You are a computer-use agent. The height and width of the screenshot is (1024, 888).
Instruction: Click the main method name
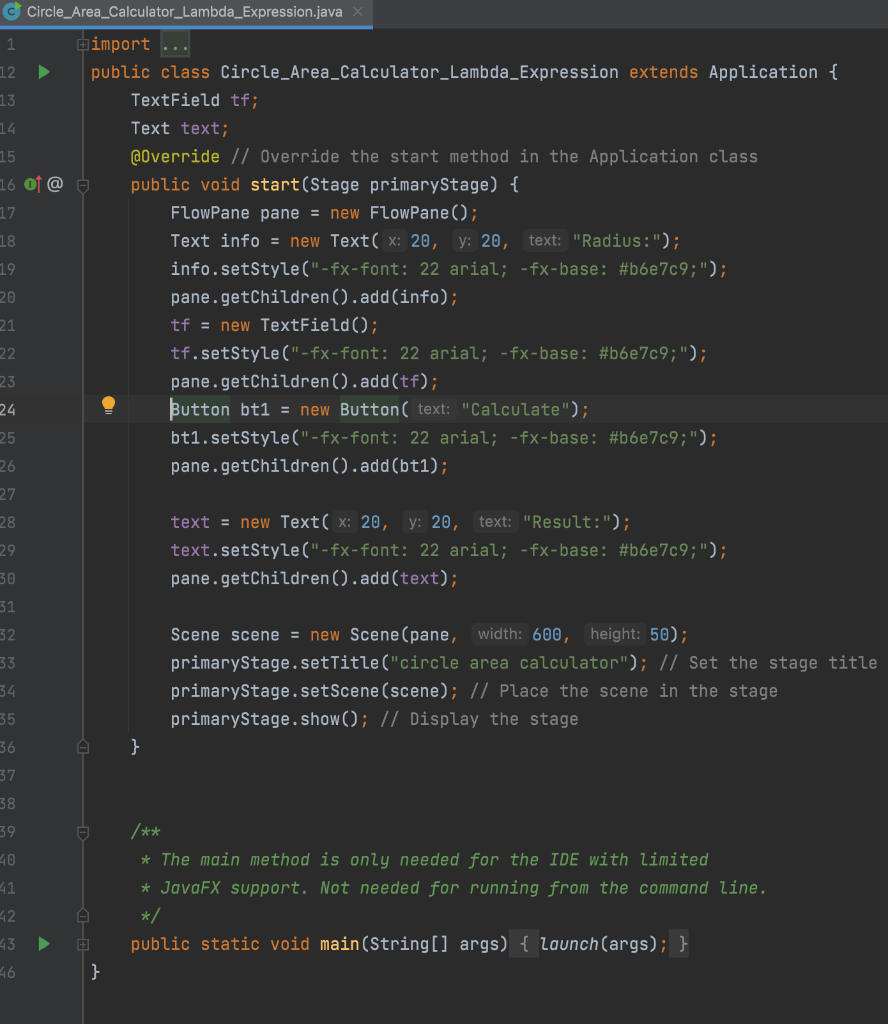click(340, 944)
